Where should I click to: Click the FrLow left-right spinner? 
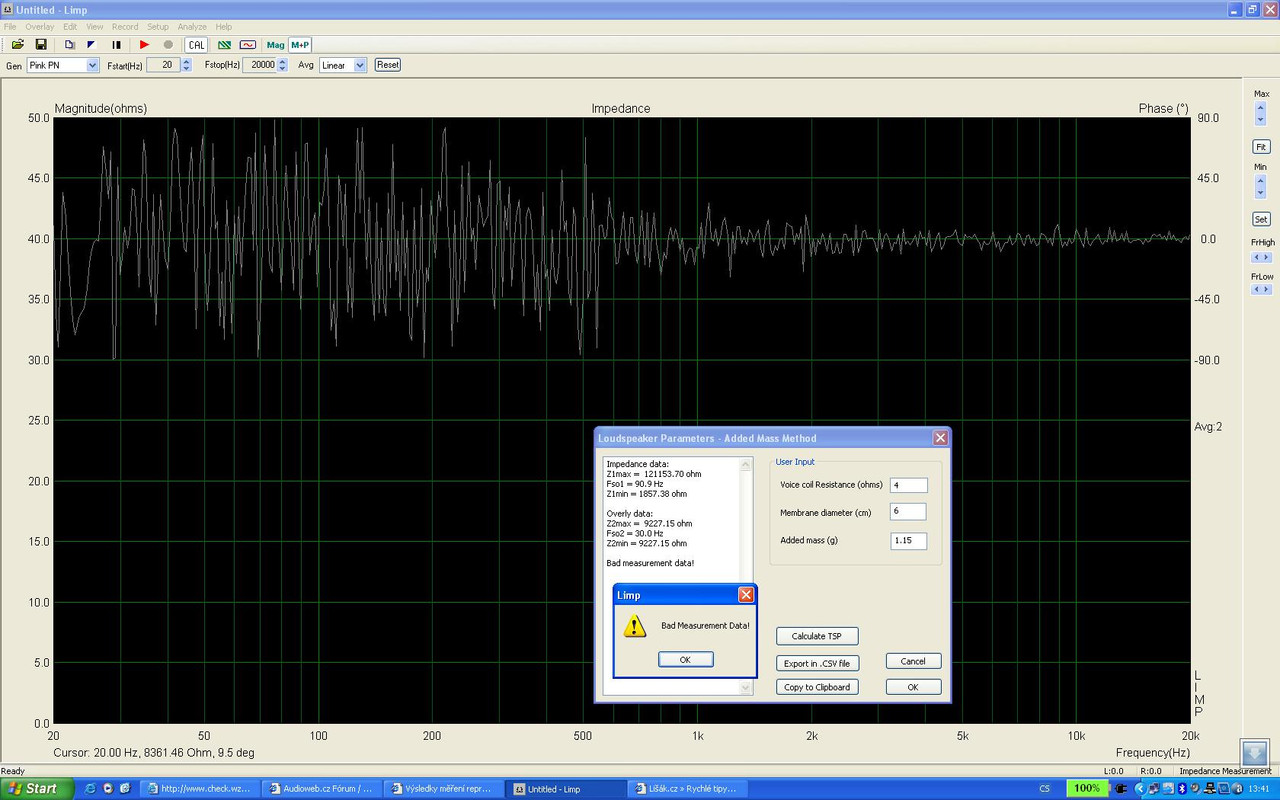pyautogui.click(x=1261, y=290)
